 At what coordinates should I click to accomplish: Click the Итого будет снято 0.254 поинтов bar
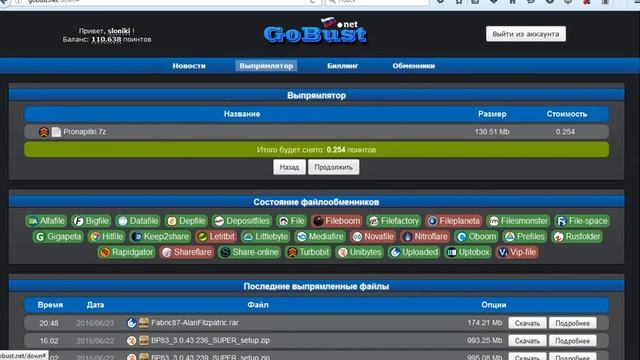pos(316,150)
